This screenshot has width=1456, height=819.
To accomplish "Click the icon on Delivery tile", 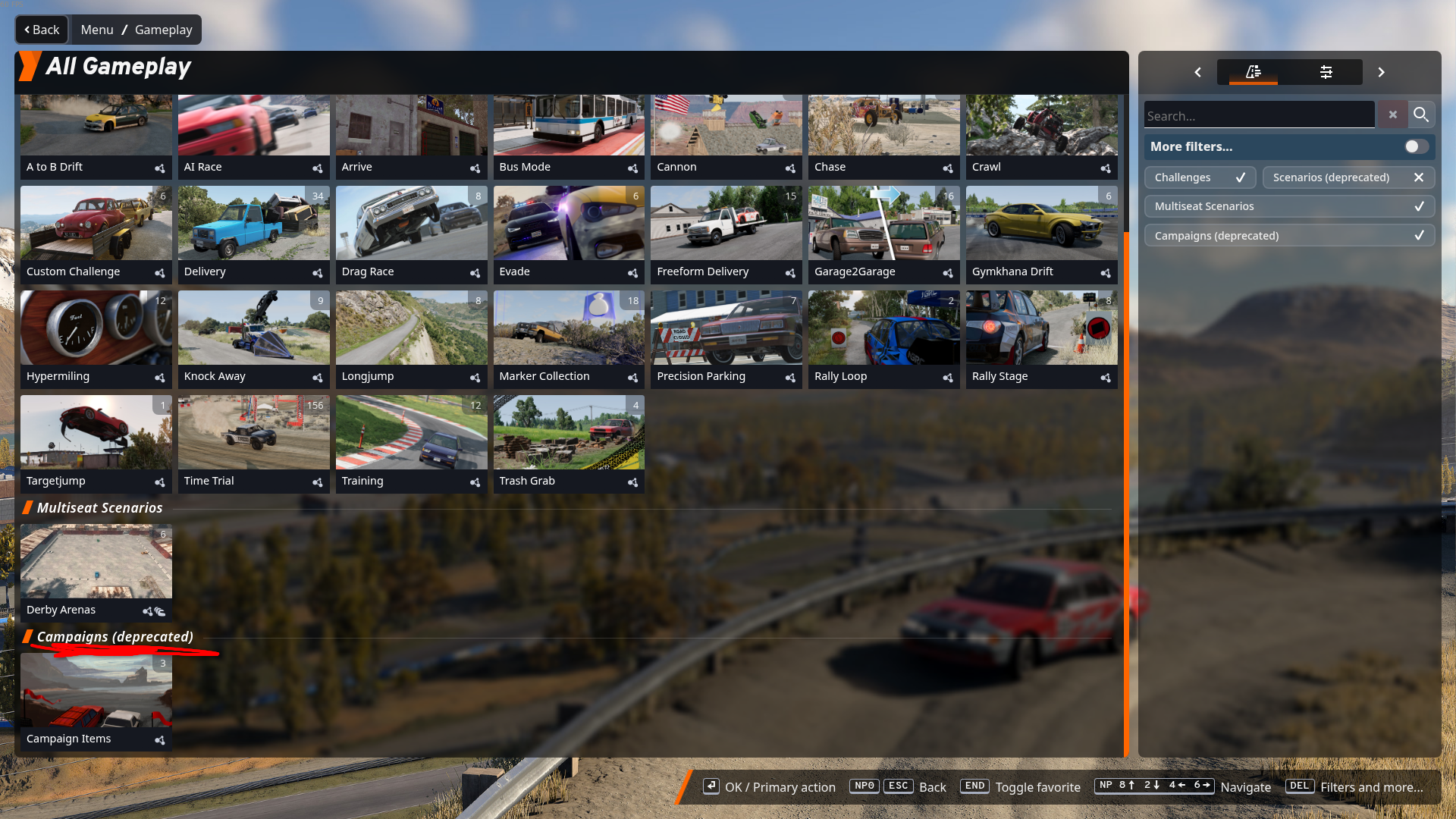I will coord(318,273).
